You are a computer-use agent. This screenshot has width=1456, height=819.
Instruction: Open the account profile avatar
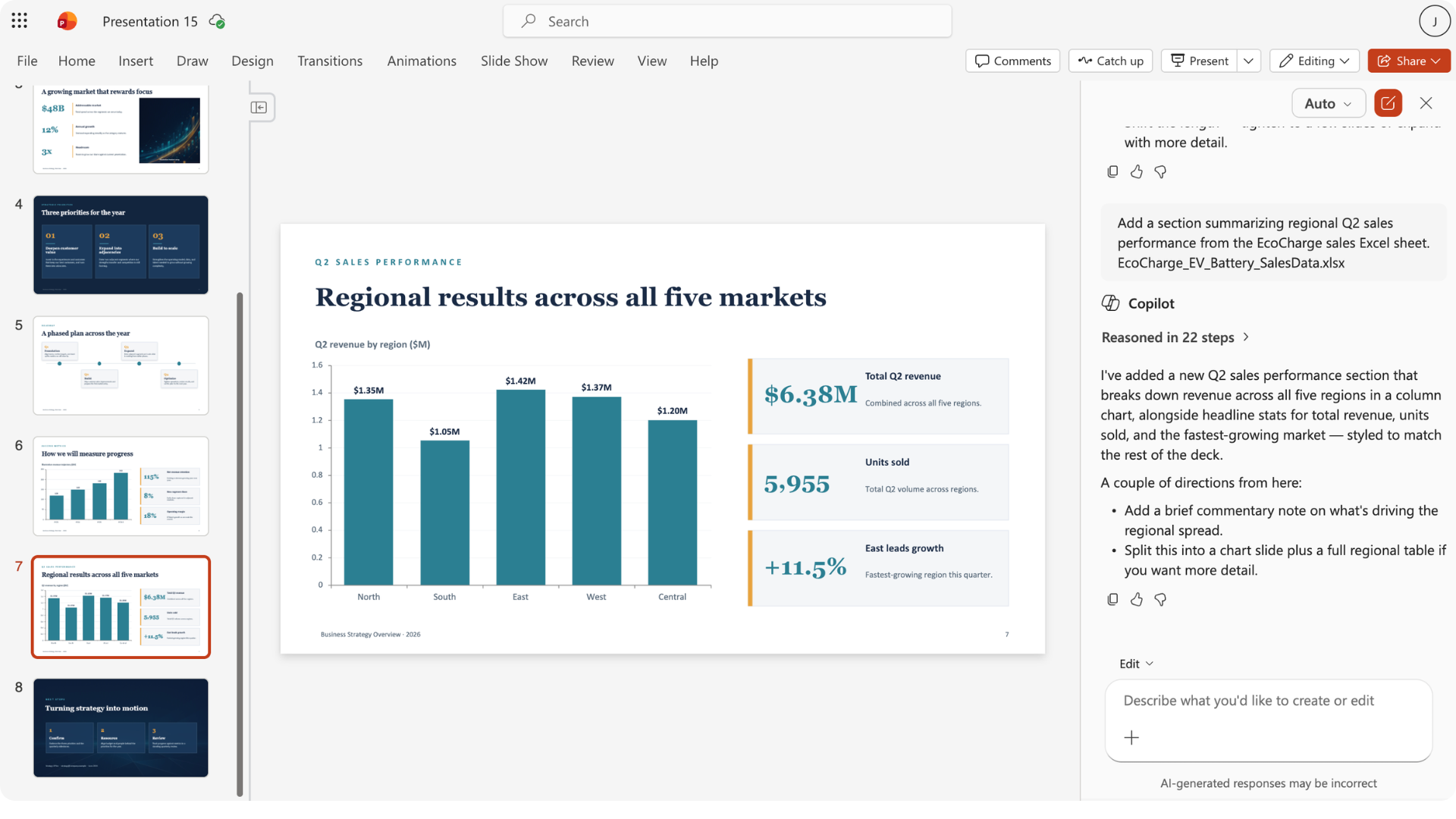point(1434,21)
